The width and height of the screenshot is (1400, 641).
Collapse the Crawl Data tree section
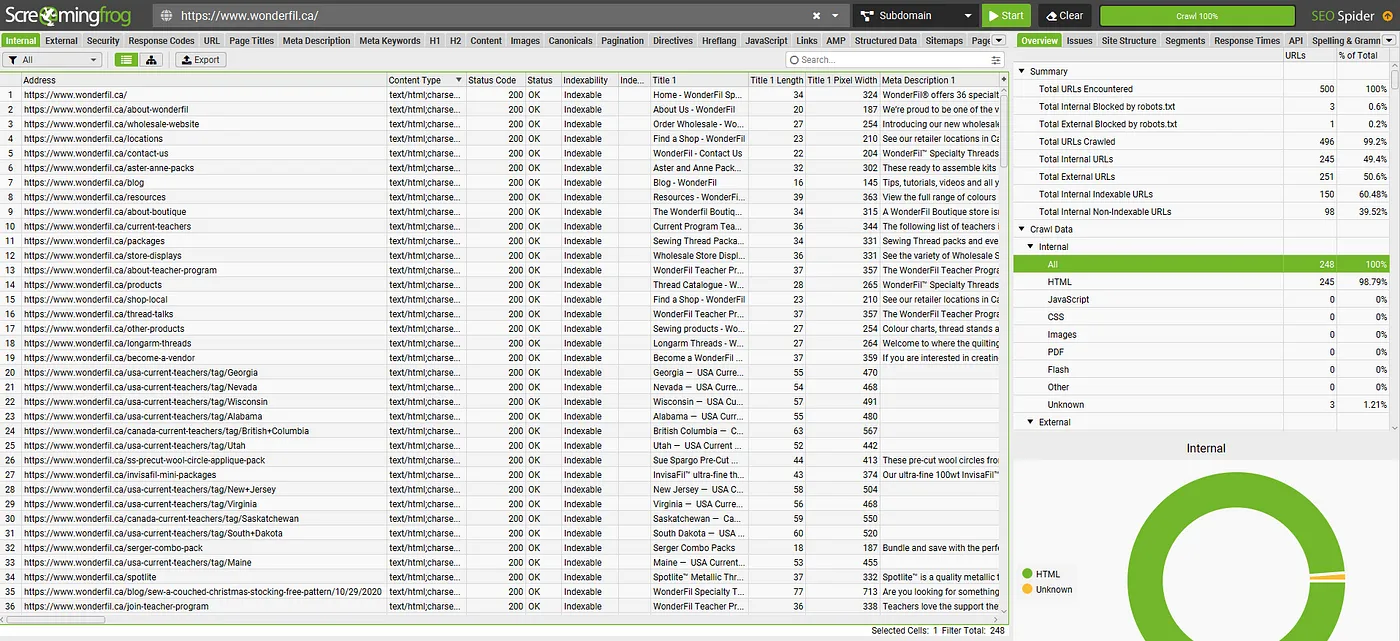click(1022, 229)
